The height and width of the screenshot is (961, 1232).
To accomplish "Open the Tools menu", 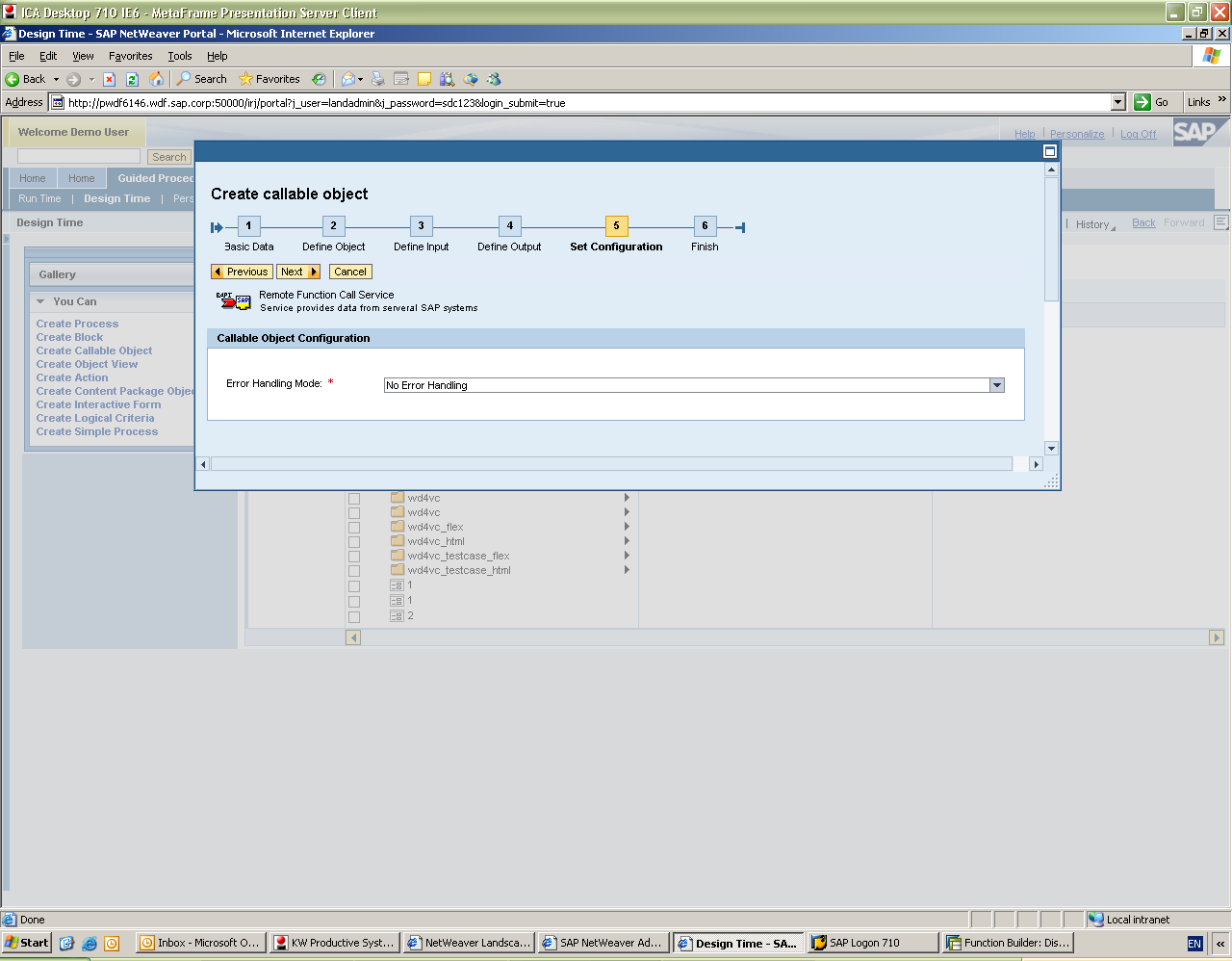I will coord(179,56).
